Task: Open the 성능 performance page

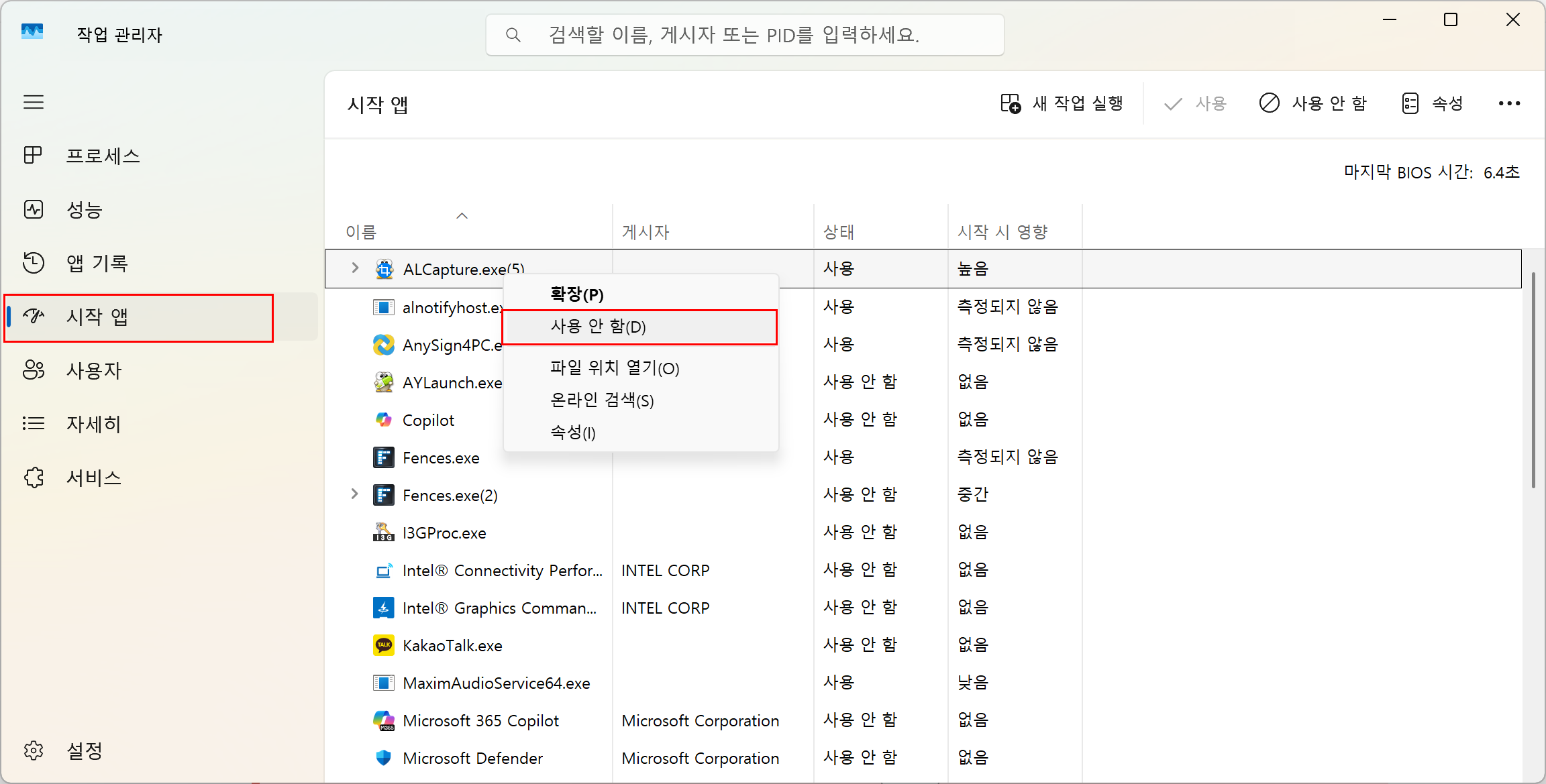Action: [84, 209]
